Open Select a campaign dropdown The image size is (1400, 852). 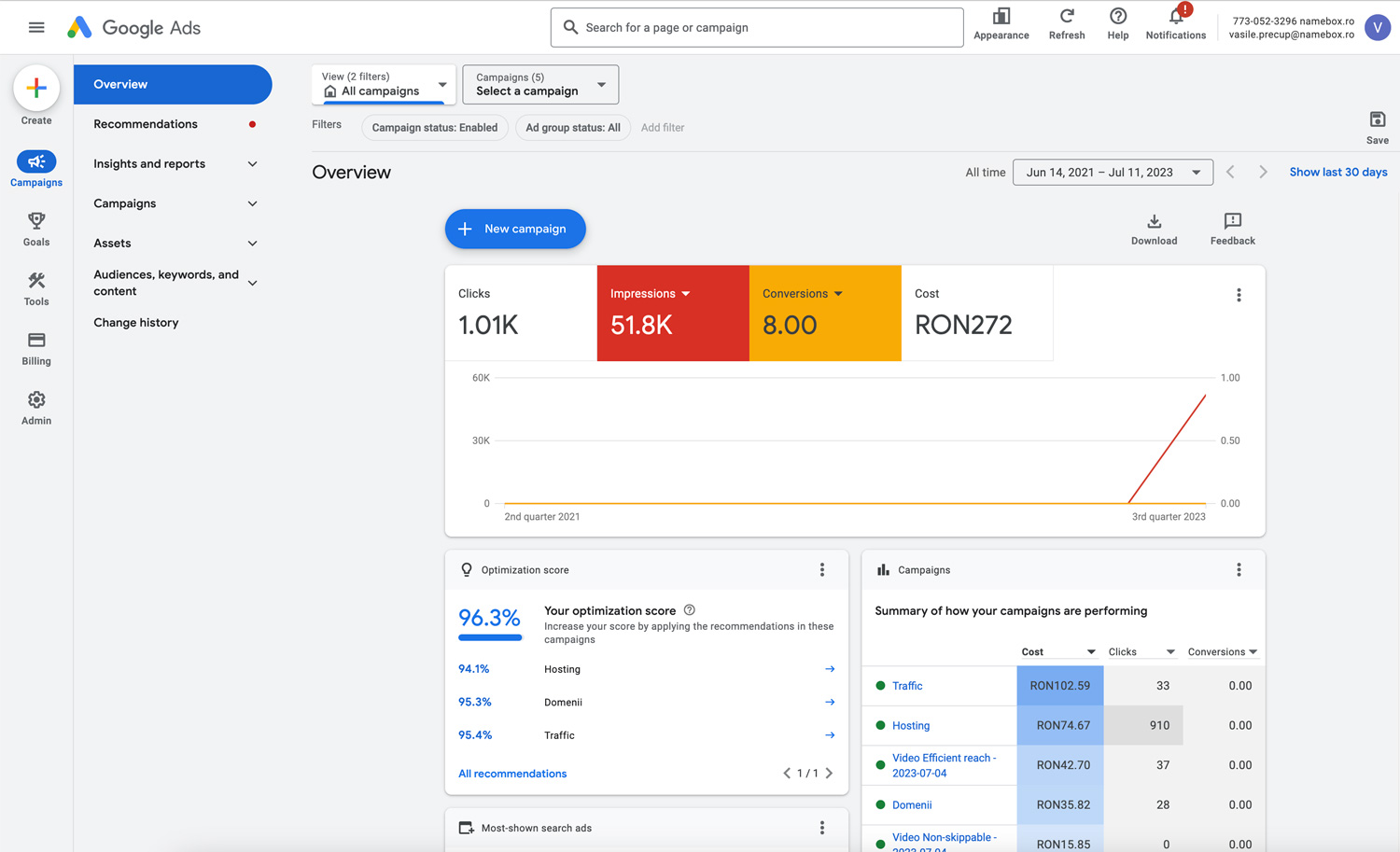coord(540,84)
